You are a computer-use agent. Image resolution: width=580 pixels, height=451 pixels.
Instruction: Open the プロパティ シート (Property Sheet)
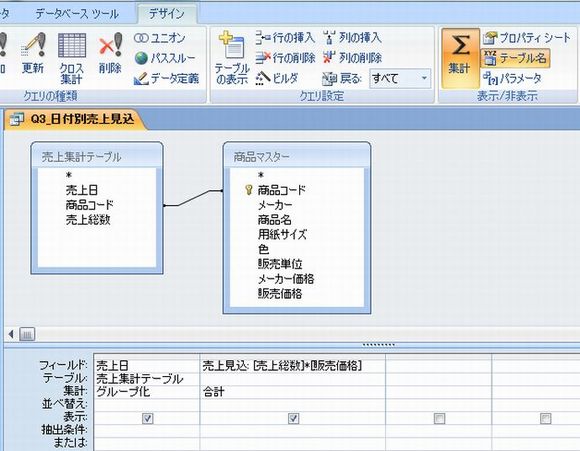[x=527, y=38]
